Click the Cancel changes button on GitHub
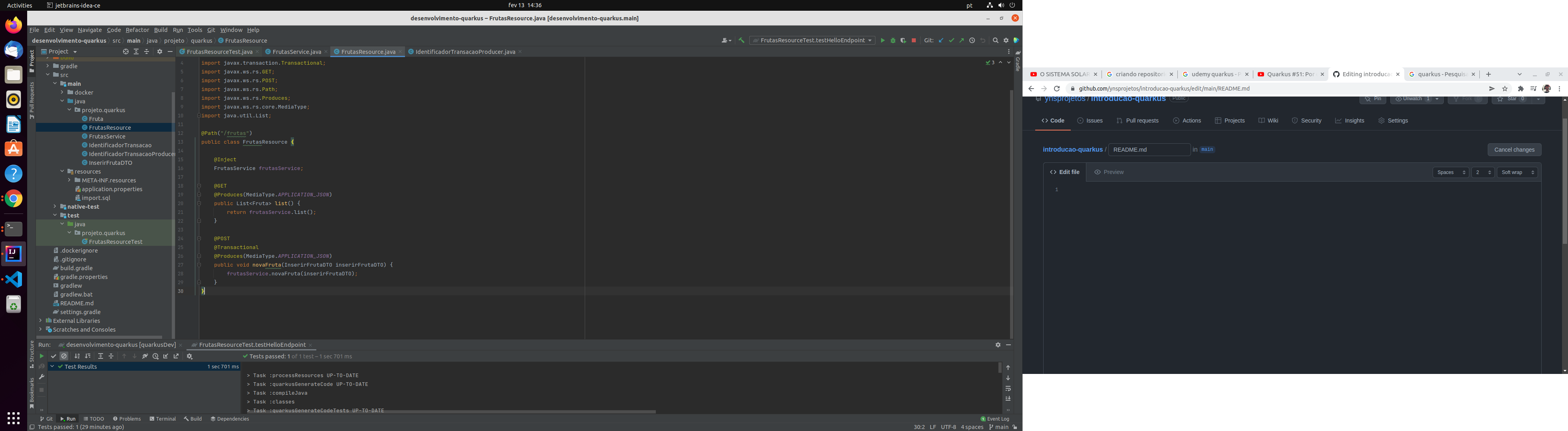The width and height of the screenshot is (1568, 431). pos(1514,149)
